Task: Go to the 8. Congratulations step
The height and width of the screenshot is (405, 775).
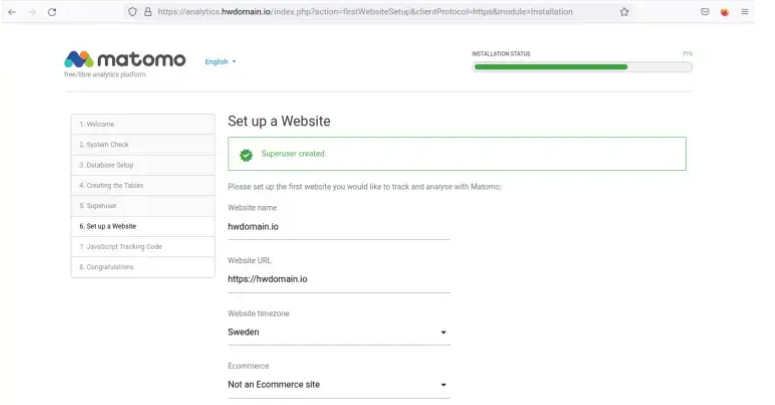Action: (x=143, y=267)
